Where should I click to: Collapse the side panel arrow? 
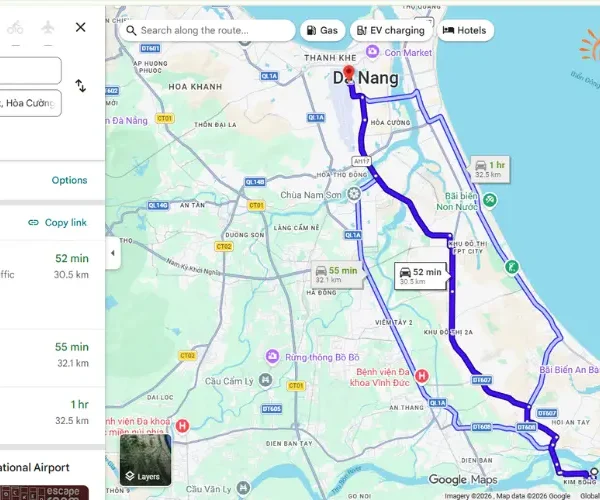click(x=113, y=253)
